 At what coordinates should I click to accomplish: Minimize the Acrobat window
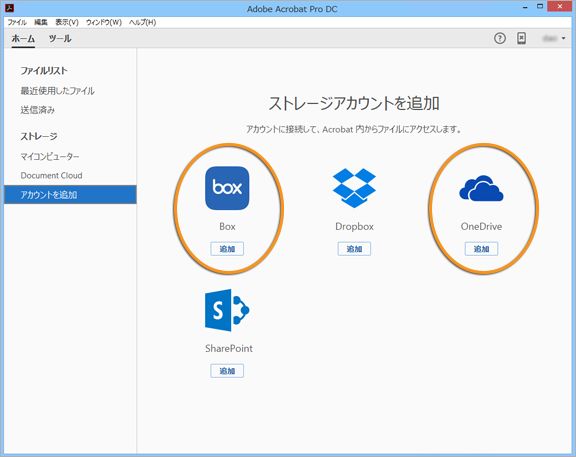click(x=525, y=7)
